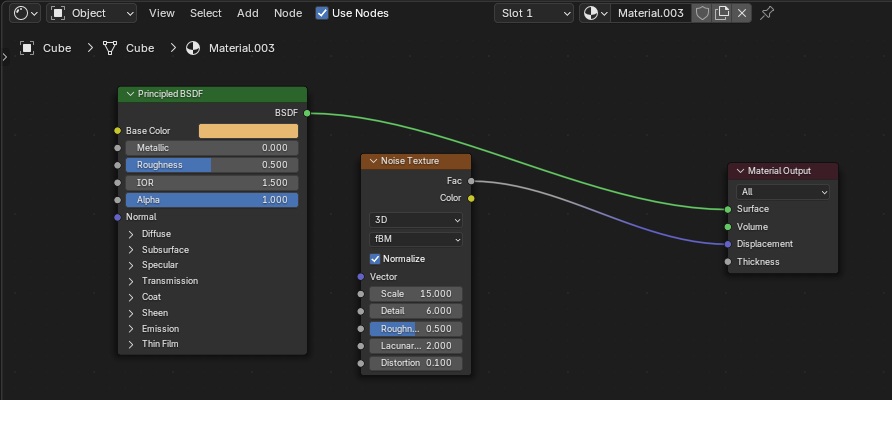Expand the Emission section
This screenshot has height=436, width=892.
131,328
